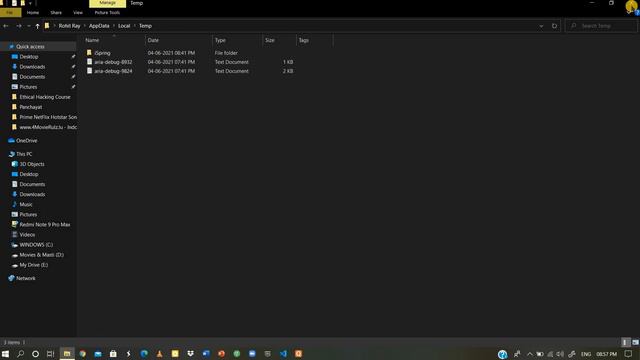
Task: Open Documents under This PC
Action: (32, 184)
